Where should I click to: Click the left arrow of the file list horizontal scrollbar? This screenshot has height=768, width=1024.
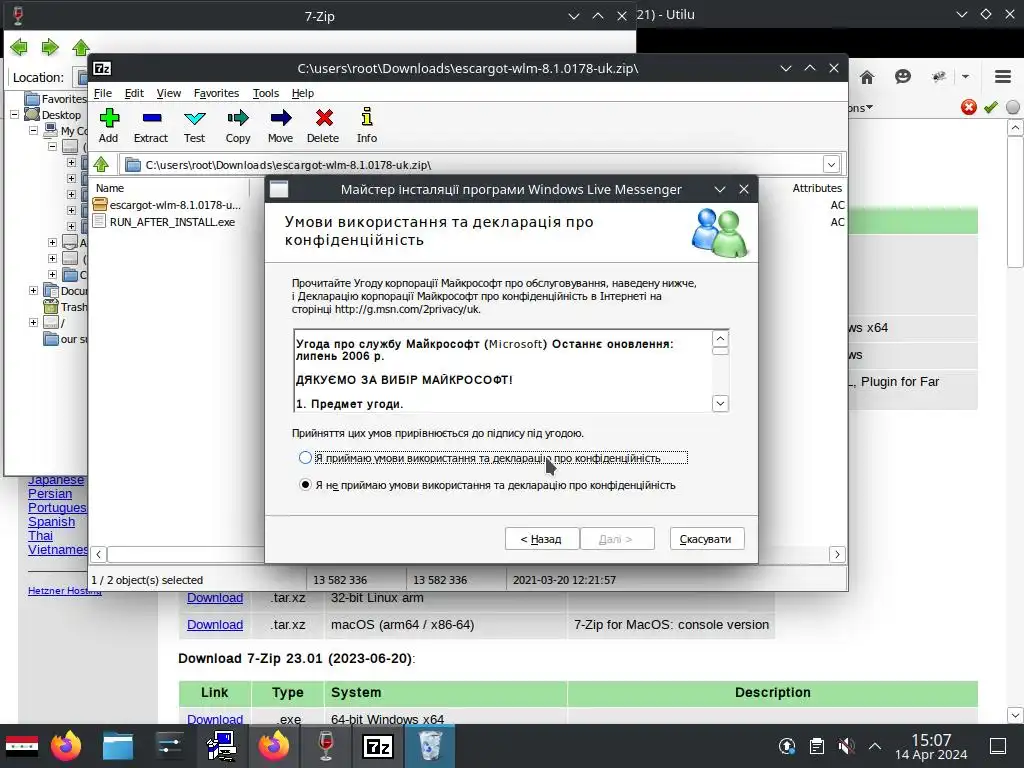[98, 554]
